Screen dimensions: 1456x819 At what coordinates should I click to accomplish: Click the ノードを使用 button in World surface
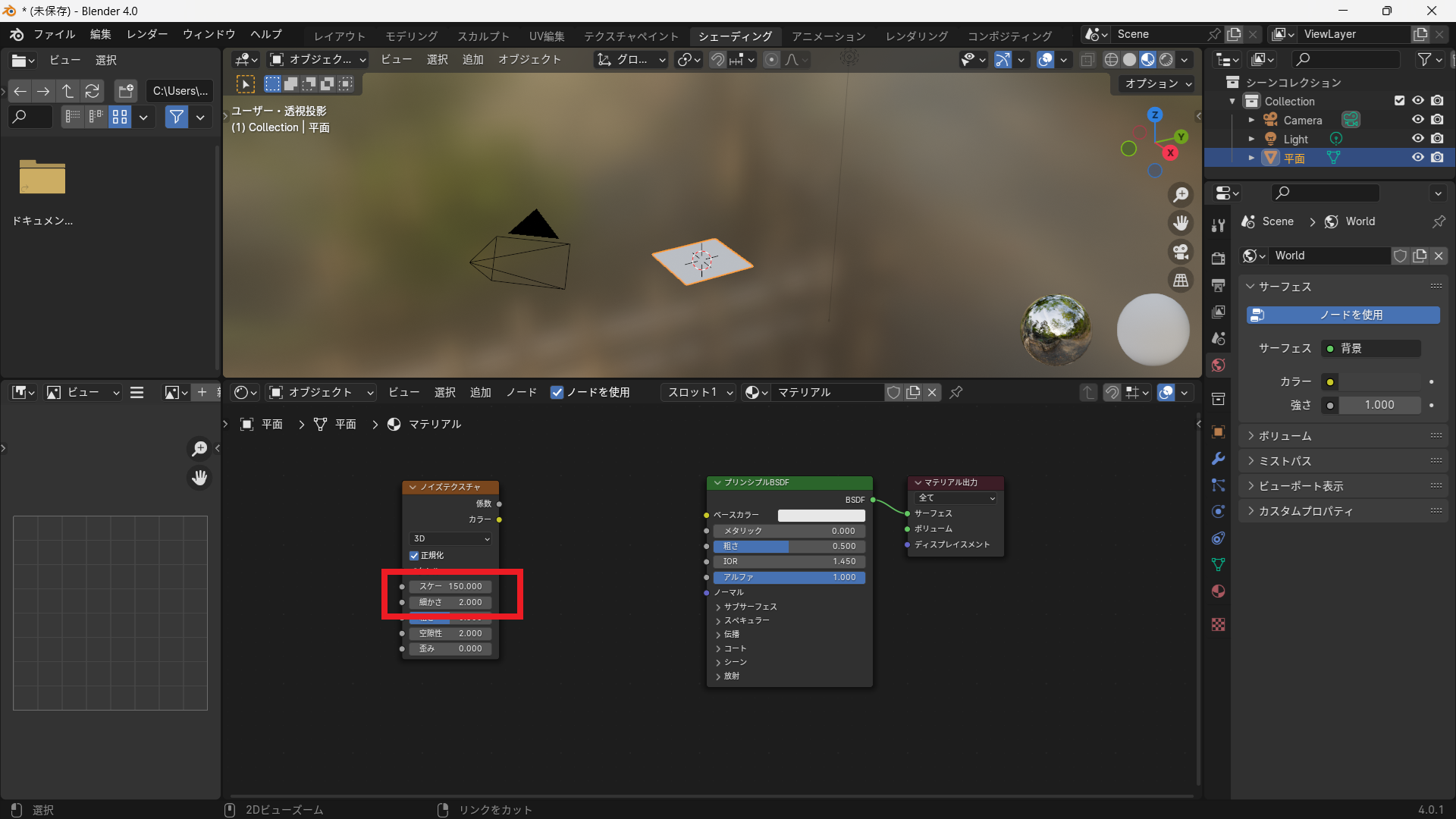[1343, 315]
